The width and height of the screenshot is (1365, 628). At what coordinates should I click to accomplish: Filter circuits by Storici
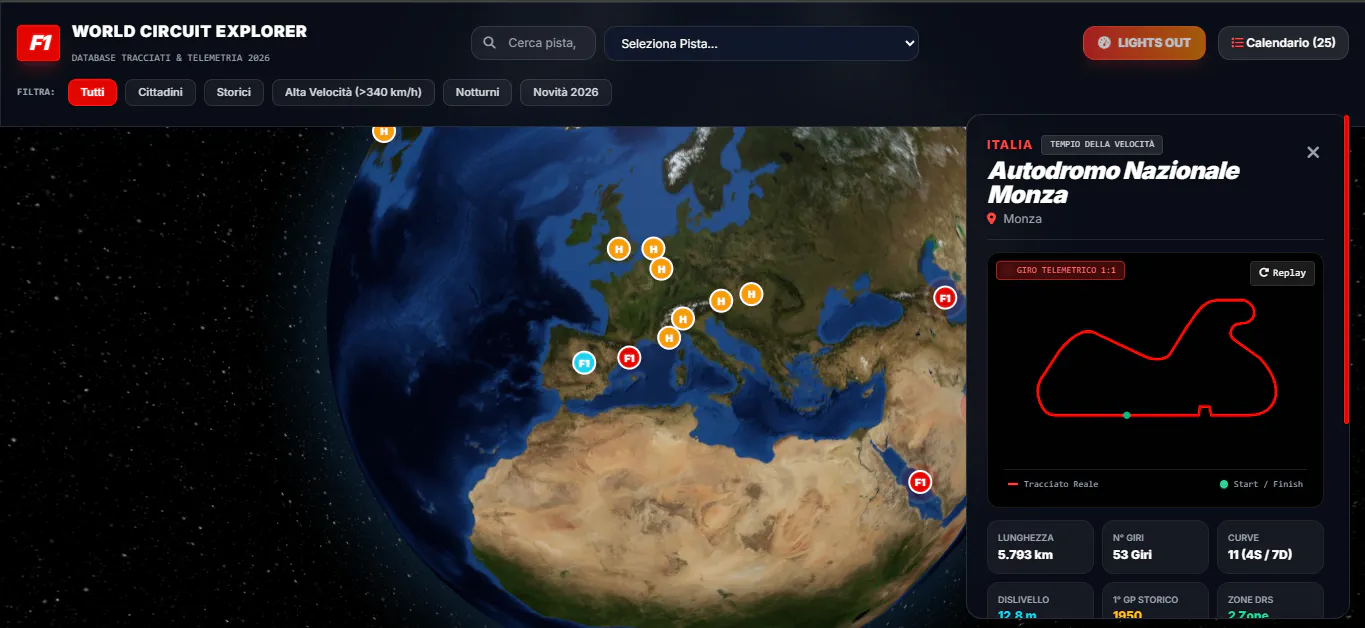[234, 92]
